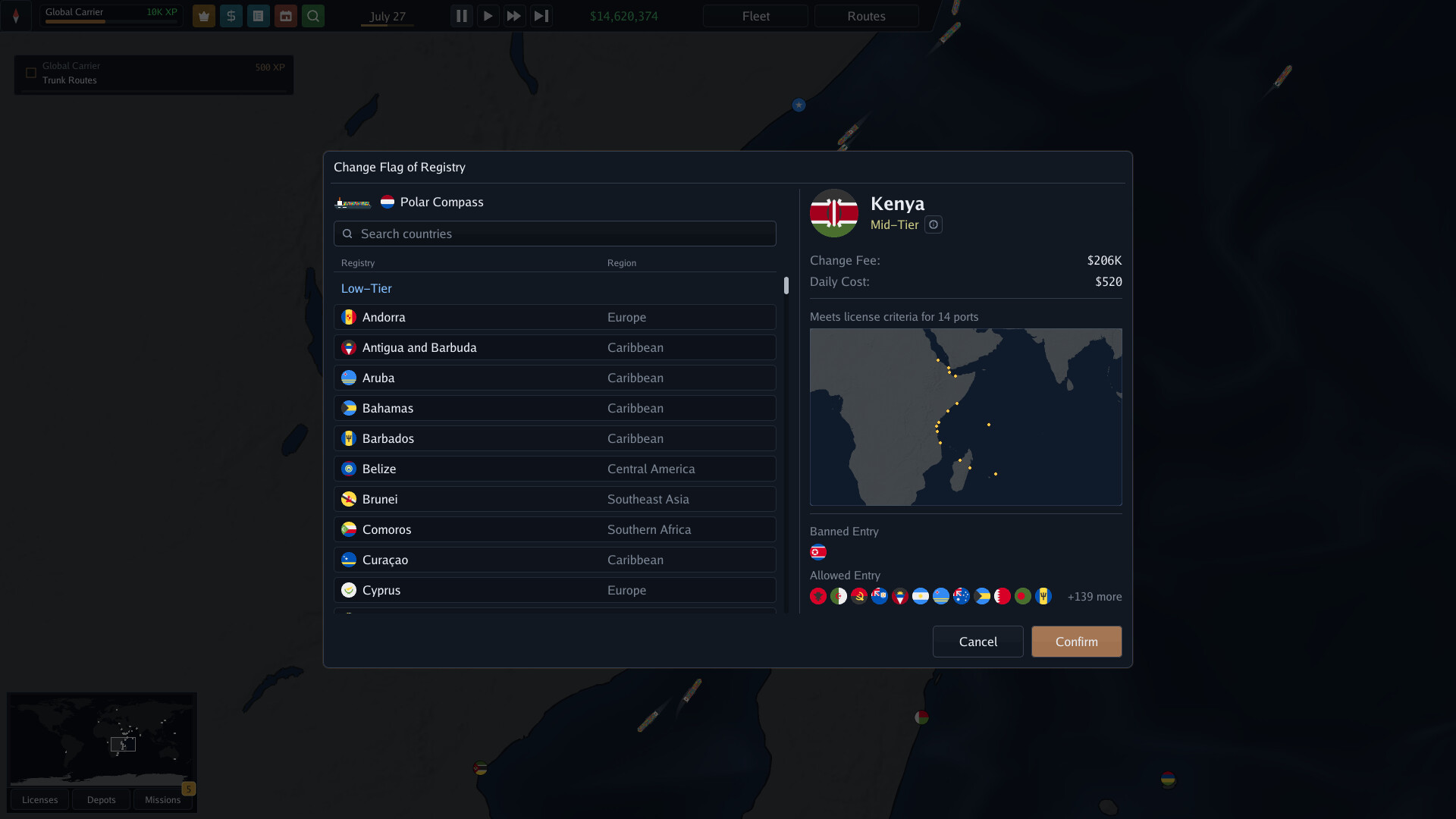Open the ledger report icon
Viewport: 1456px width, 819px height.
[x=259, y=16]
